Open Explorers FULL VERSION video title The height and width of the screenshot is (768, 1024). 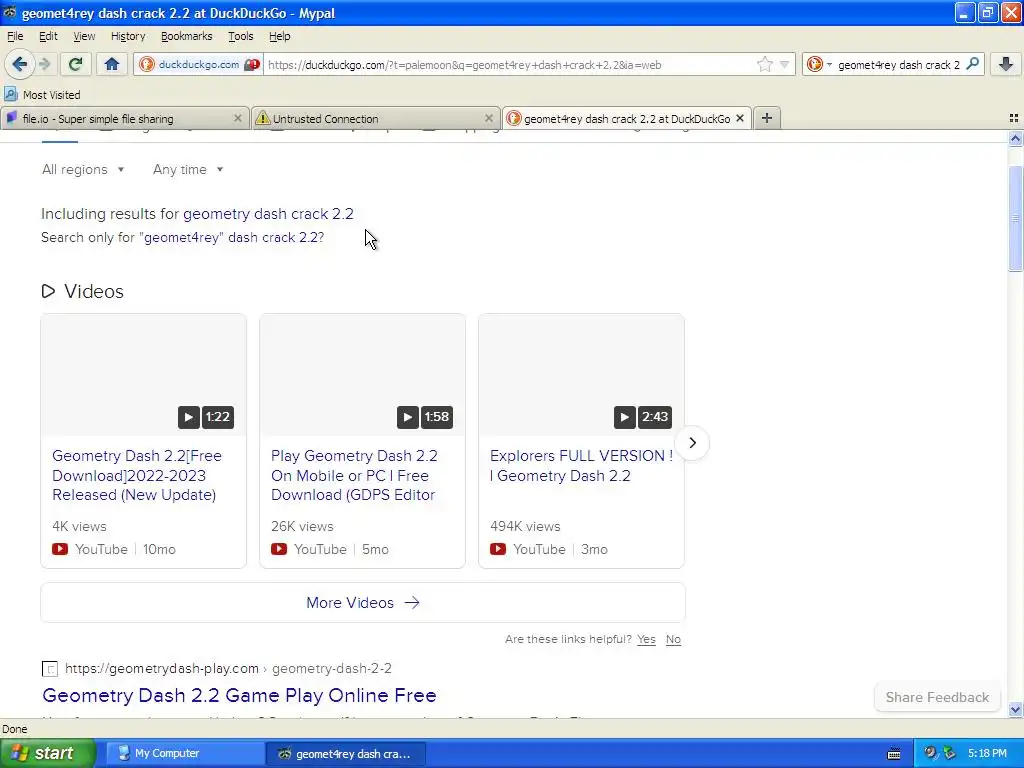[x=581, y=466]
